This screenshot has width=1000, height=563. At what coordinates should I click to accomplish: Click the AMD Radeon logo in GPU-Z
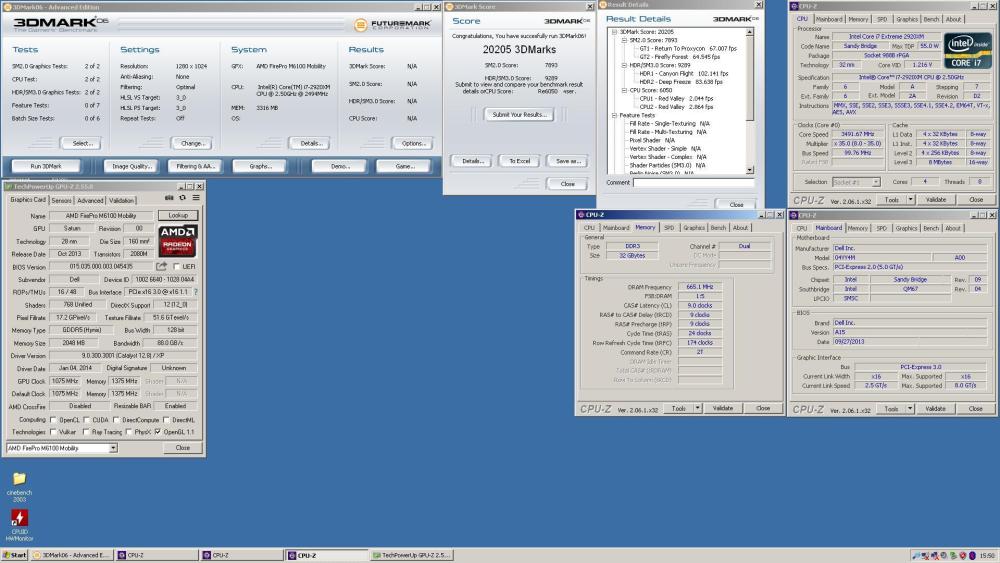[178, 240]
